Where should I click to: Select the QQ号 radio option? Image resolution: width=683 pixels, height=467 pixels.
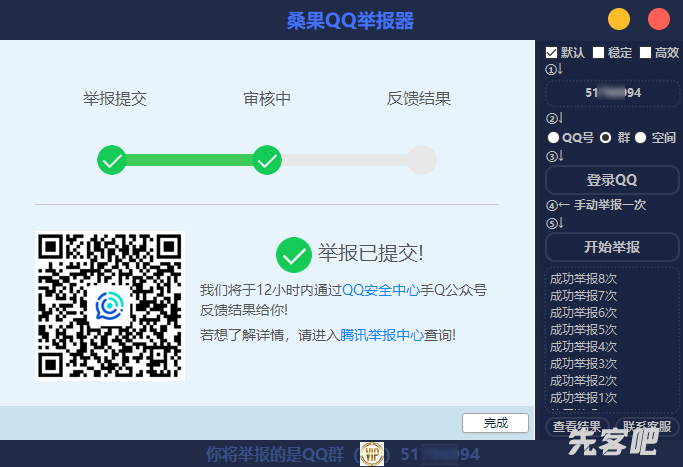pos(553,138)
